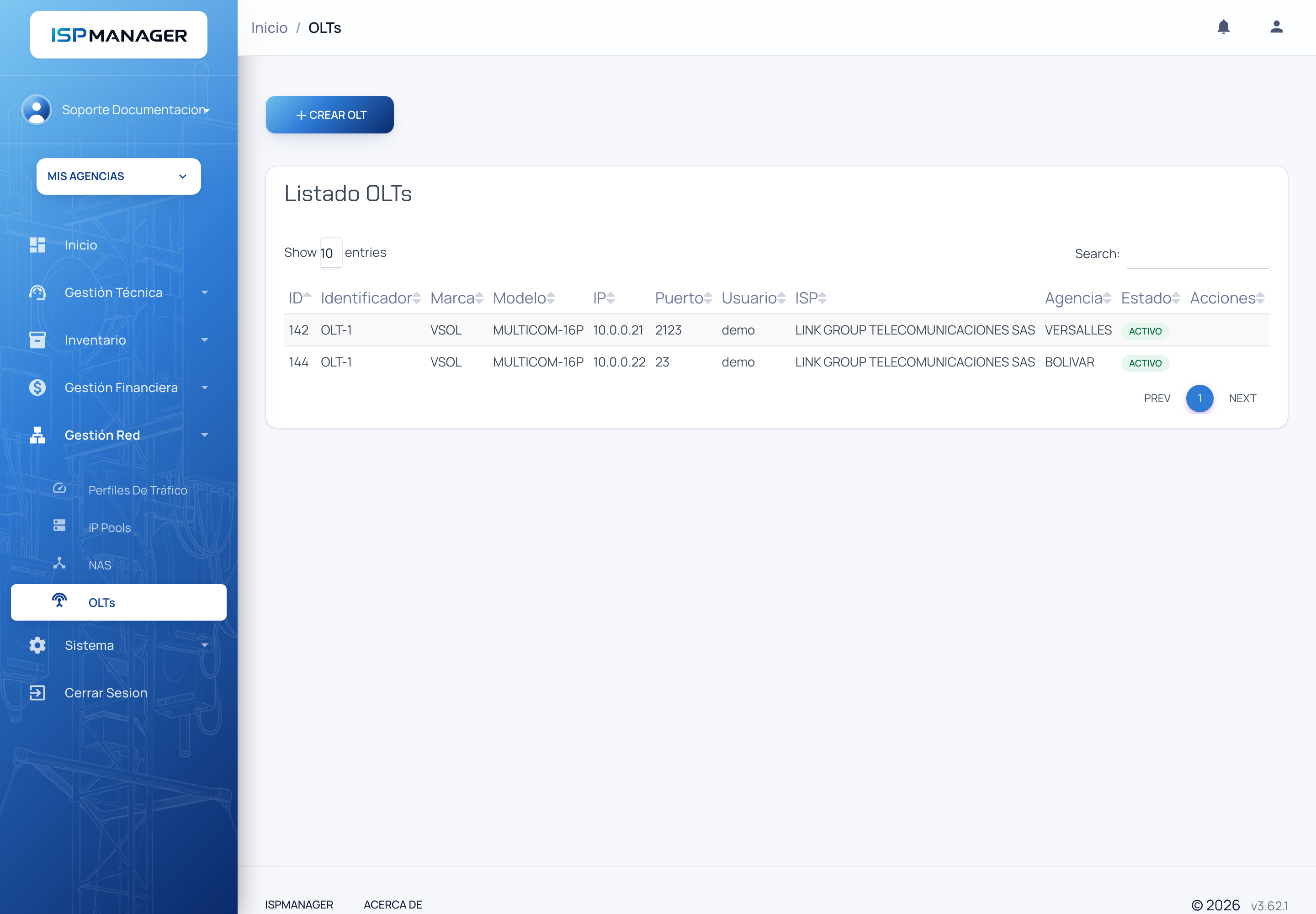Sort table by Agencia column

[x=1108, y=298]
